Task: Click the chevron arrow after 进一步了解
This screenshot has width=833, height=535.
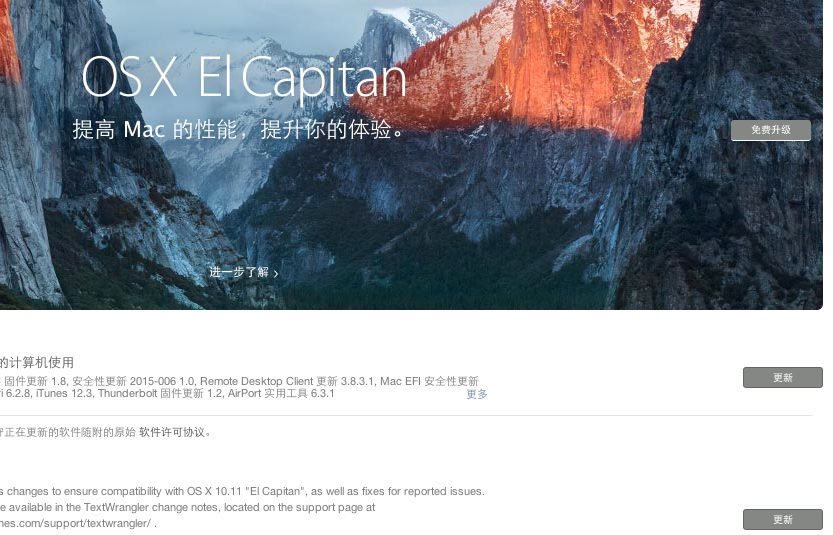Action: tap(276, 274)
